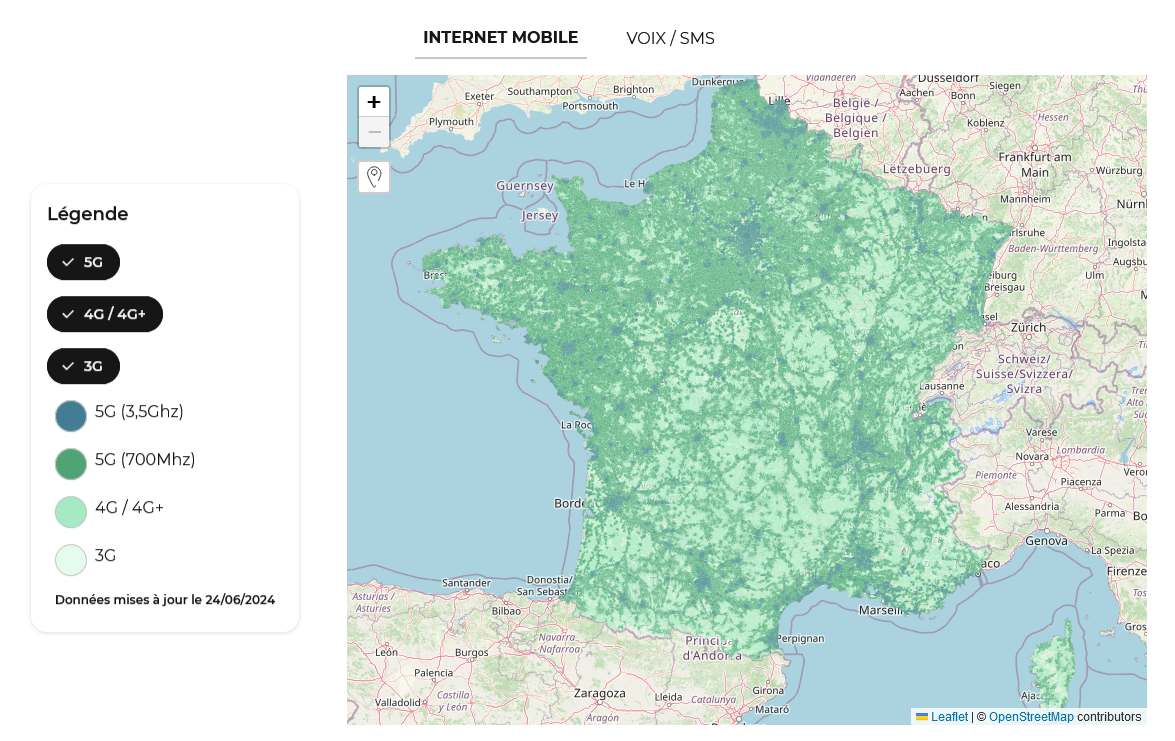Open the OpenStreetMap contributors link
Image resolution: width=1175 pixels, height=741 pixels.
coord(1031,717)
